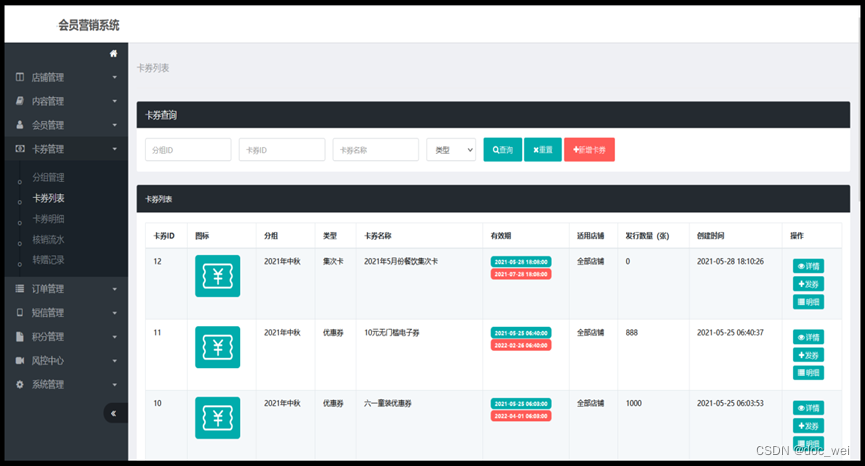View 详情 for card ID 11

coord(808,337)
